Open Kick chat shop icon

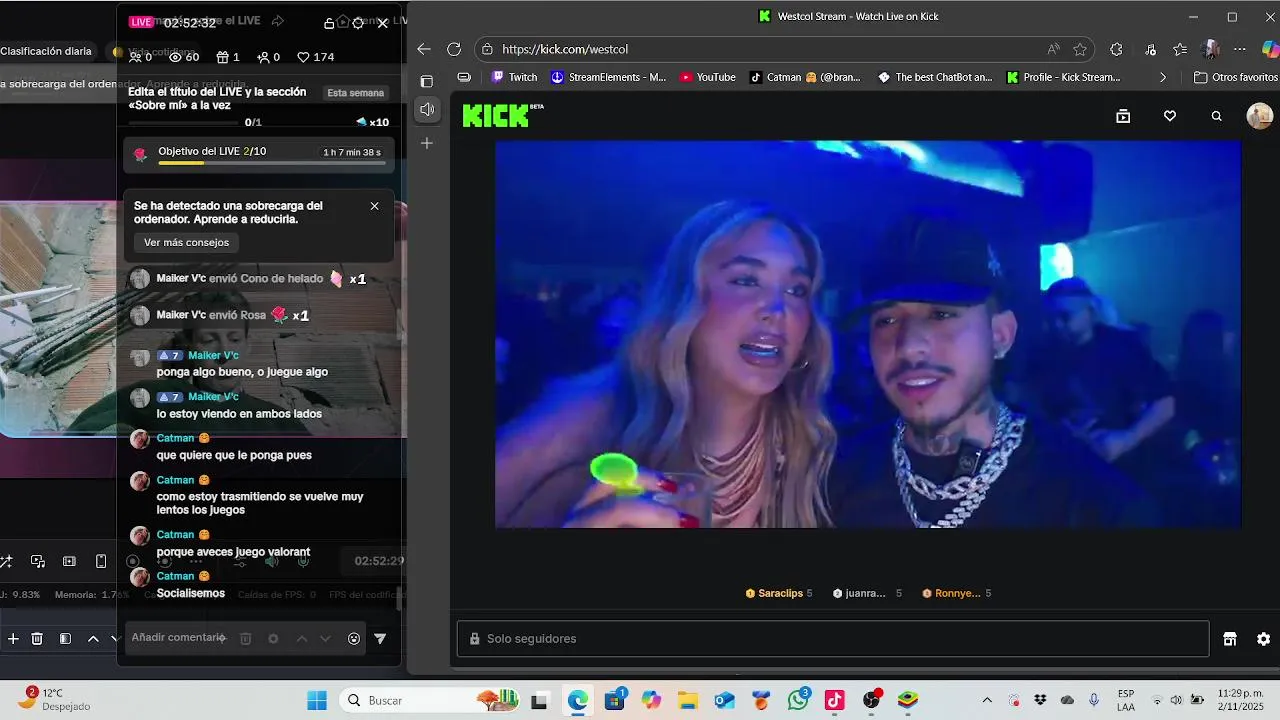tap(1230, 639)
